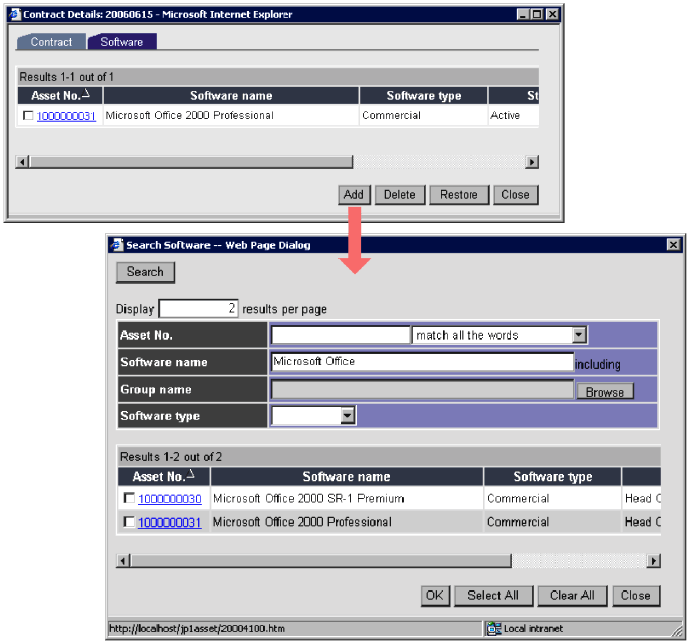The image size is (688, 643).
Task: Click the Internet Explorer icon in Contract Details title bar
Action: coord(15,14)
